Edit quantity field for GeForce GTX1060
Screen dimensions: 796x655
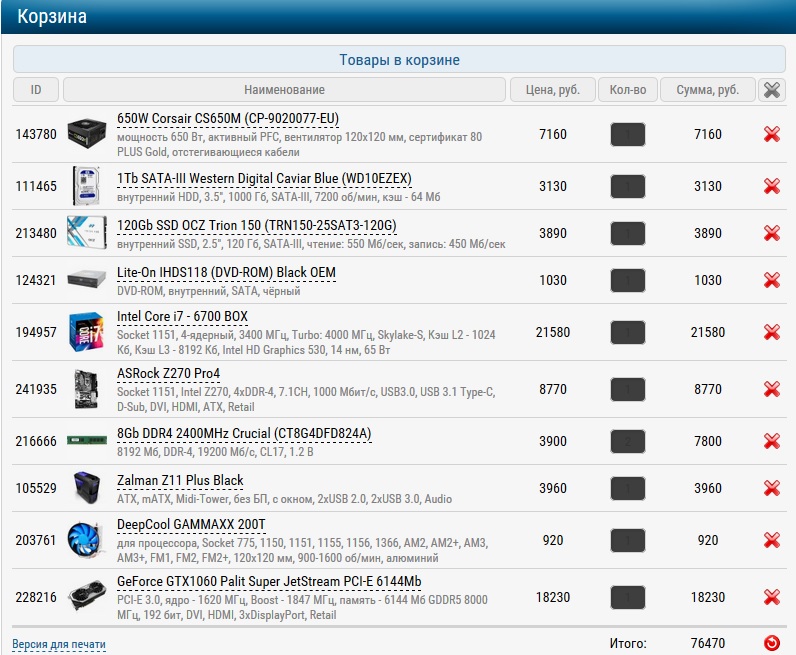click(x=627, y=598)
